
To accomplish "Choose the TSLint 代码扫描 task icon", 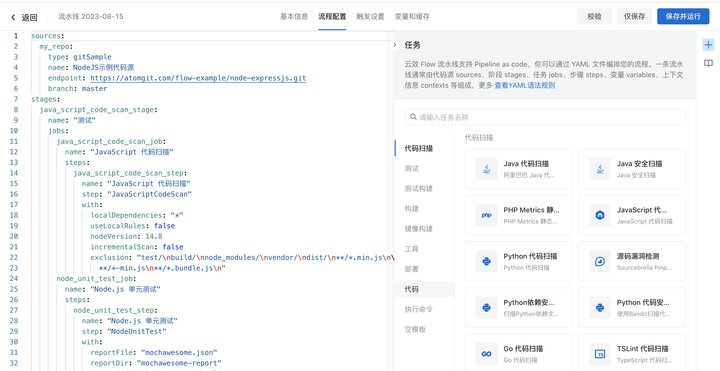I will [x=600, y=354].
